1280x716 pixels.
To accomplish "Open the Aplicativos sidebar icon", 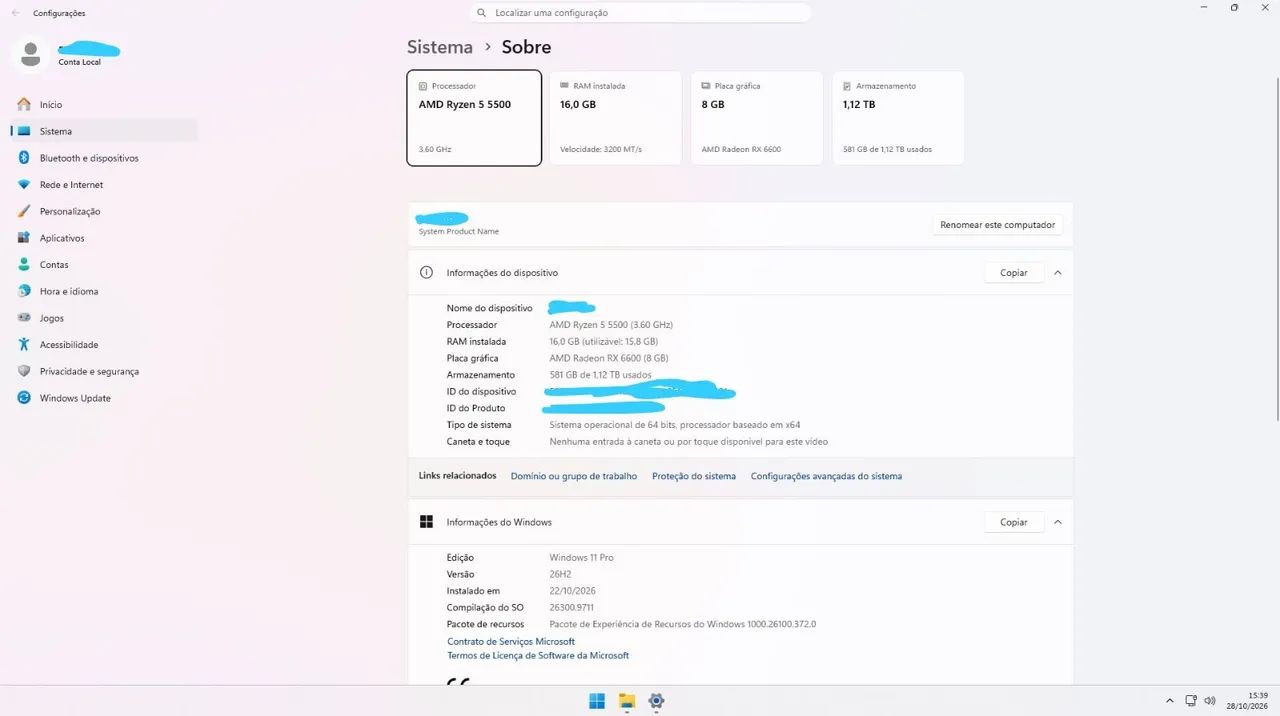I will click(24, 238).
